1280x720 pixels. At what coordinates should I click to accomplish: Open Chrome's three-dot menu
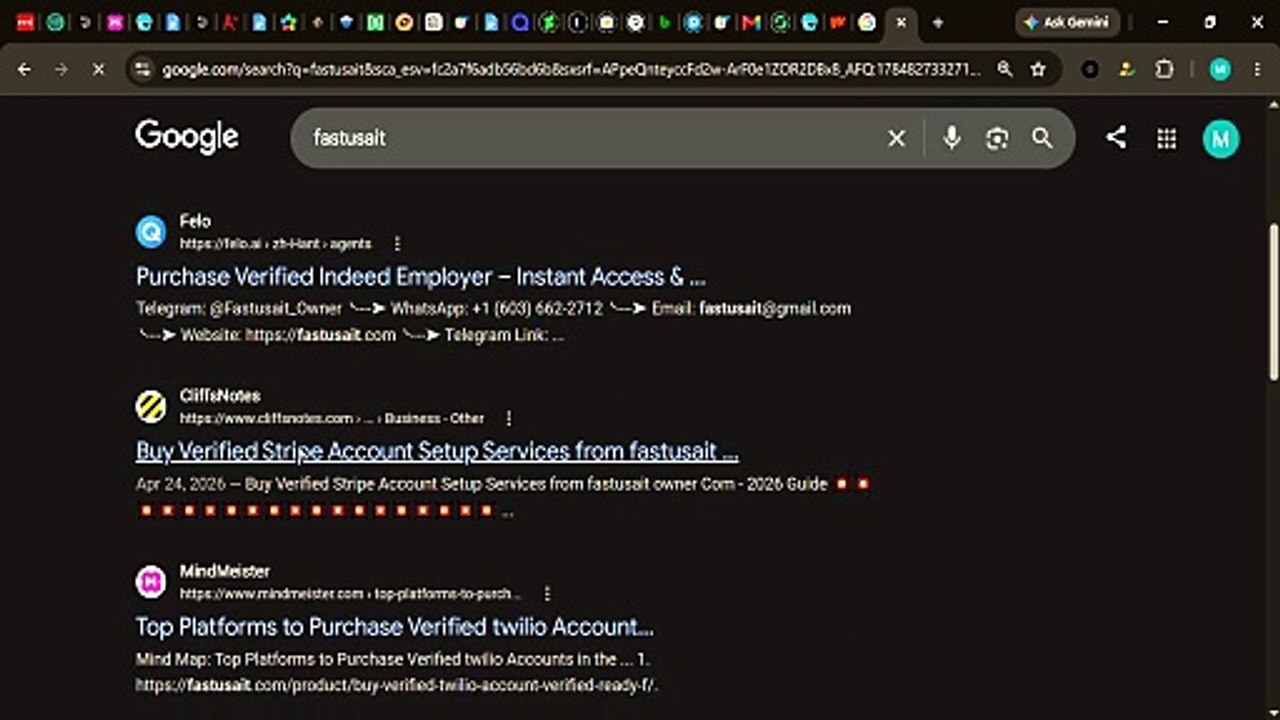pyautogui.click(x=1256, y=69)
